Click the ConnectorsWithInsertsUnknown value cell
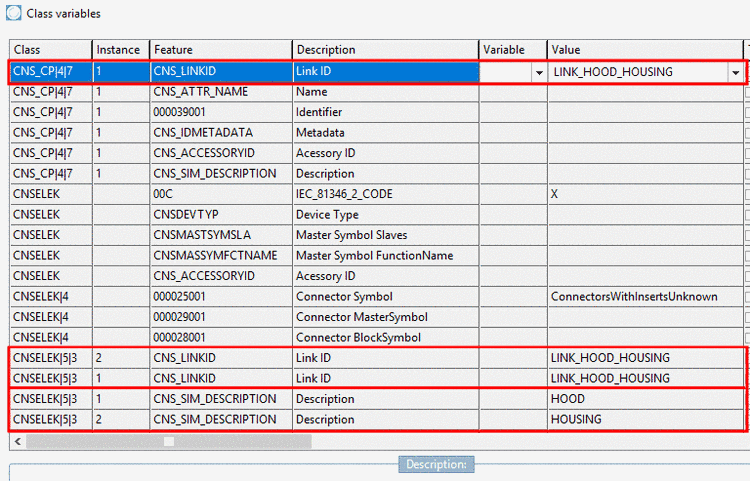 645,297
